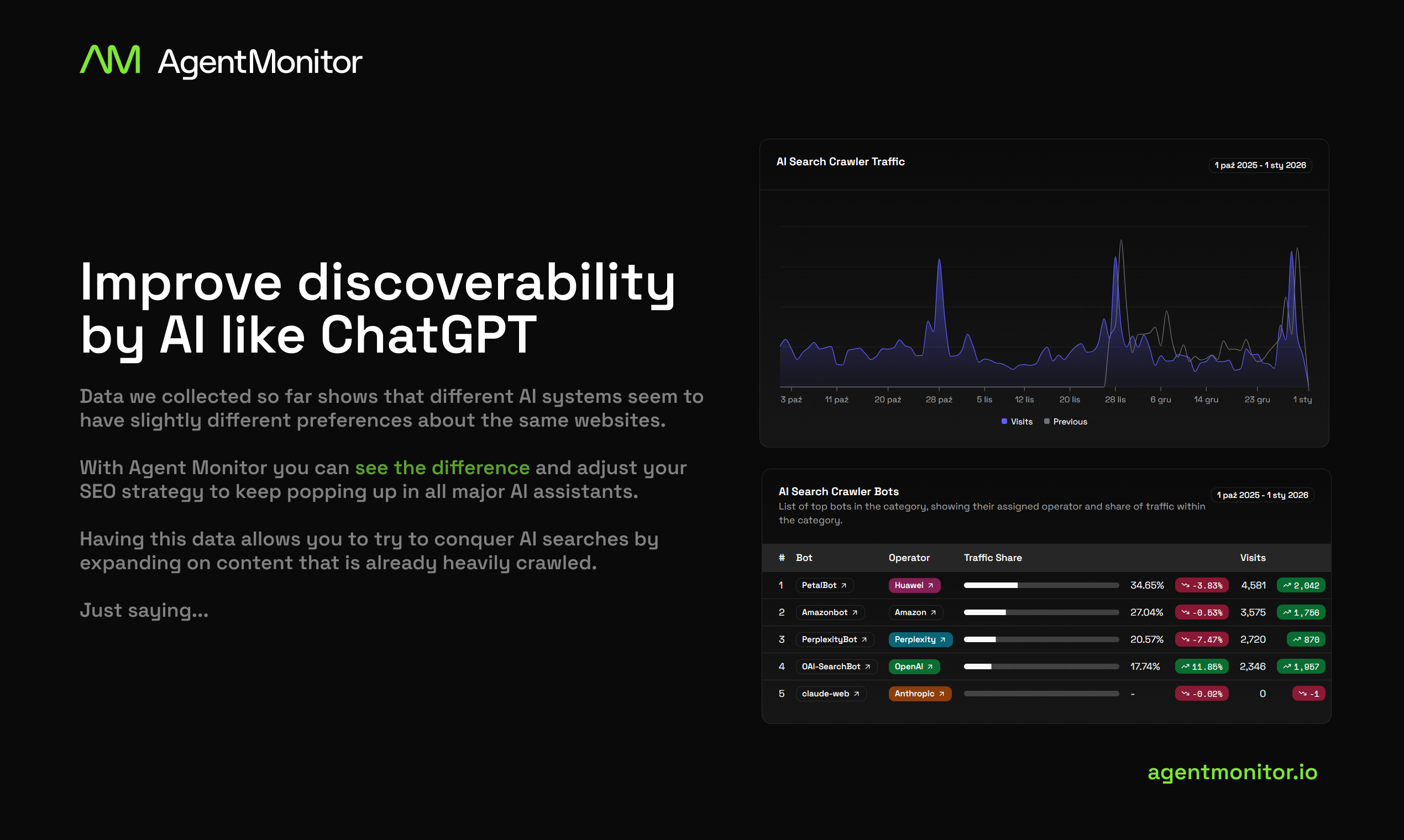Click the arrow icon on the Huawei badge
This screenshot has height=840, width=1404.
click(x=931, y=586)
